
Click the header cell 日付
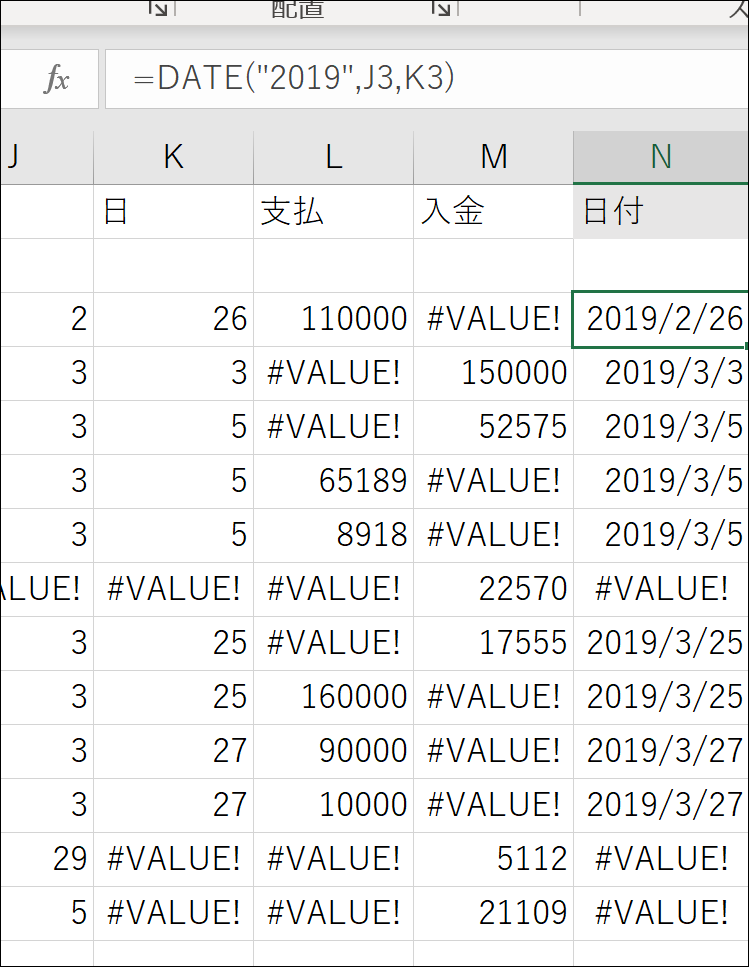point(661,212)
